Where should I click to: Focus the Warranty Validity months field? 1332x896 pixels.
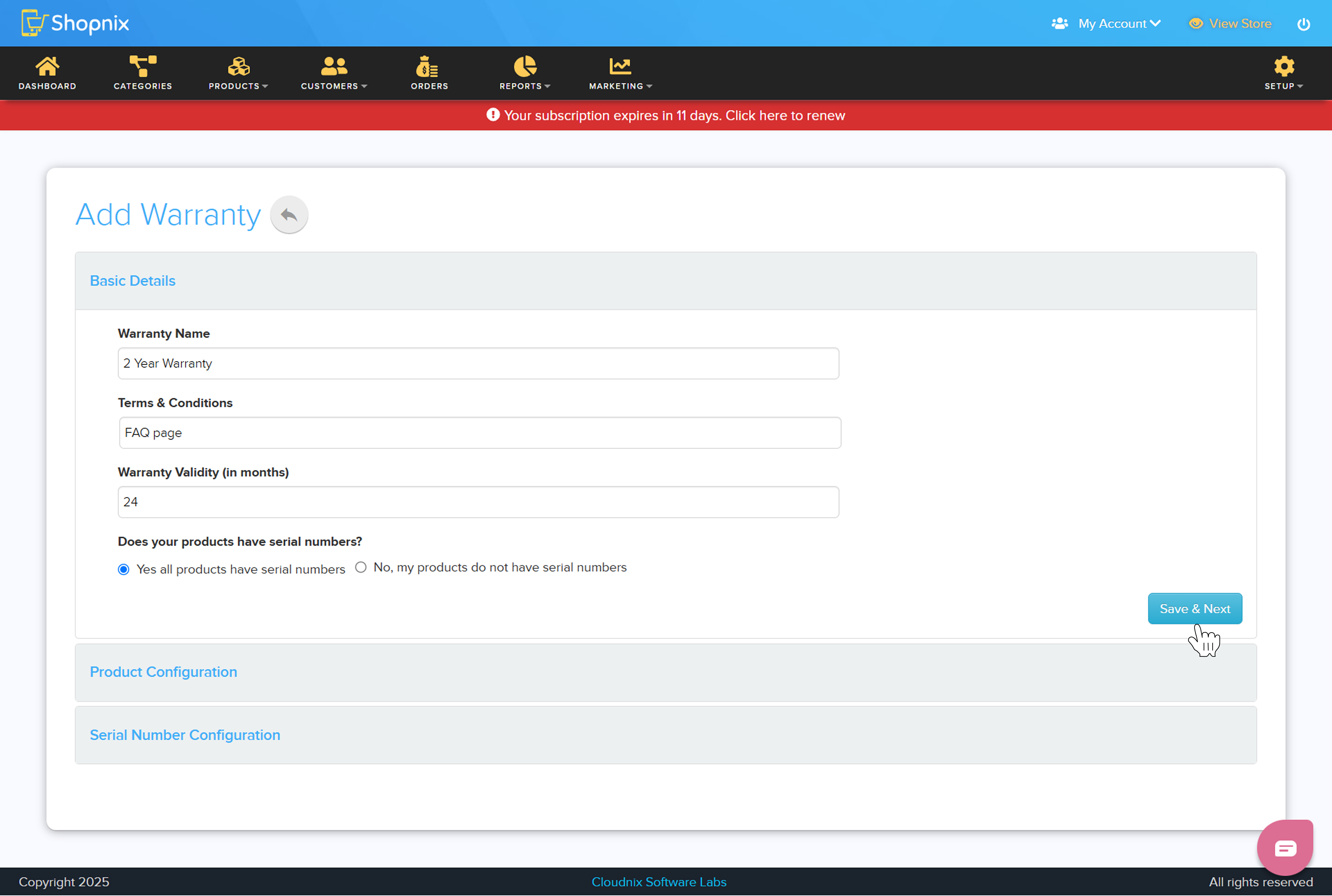pos(478,502)
